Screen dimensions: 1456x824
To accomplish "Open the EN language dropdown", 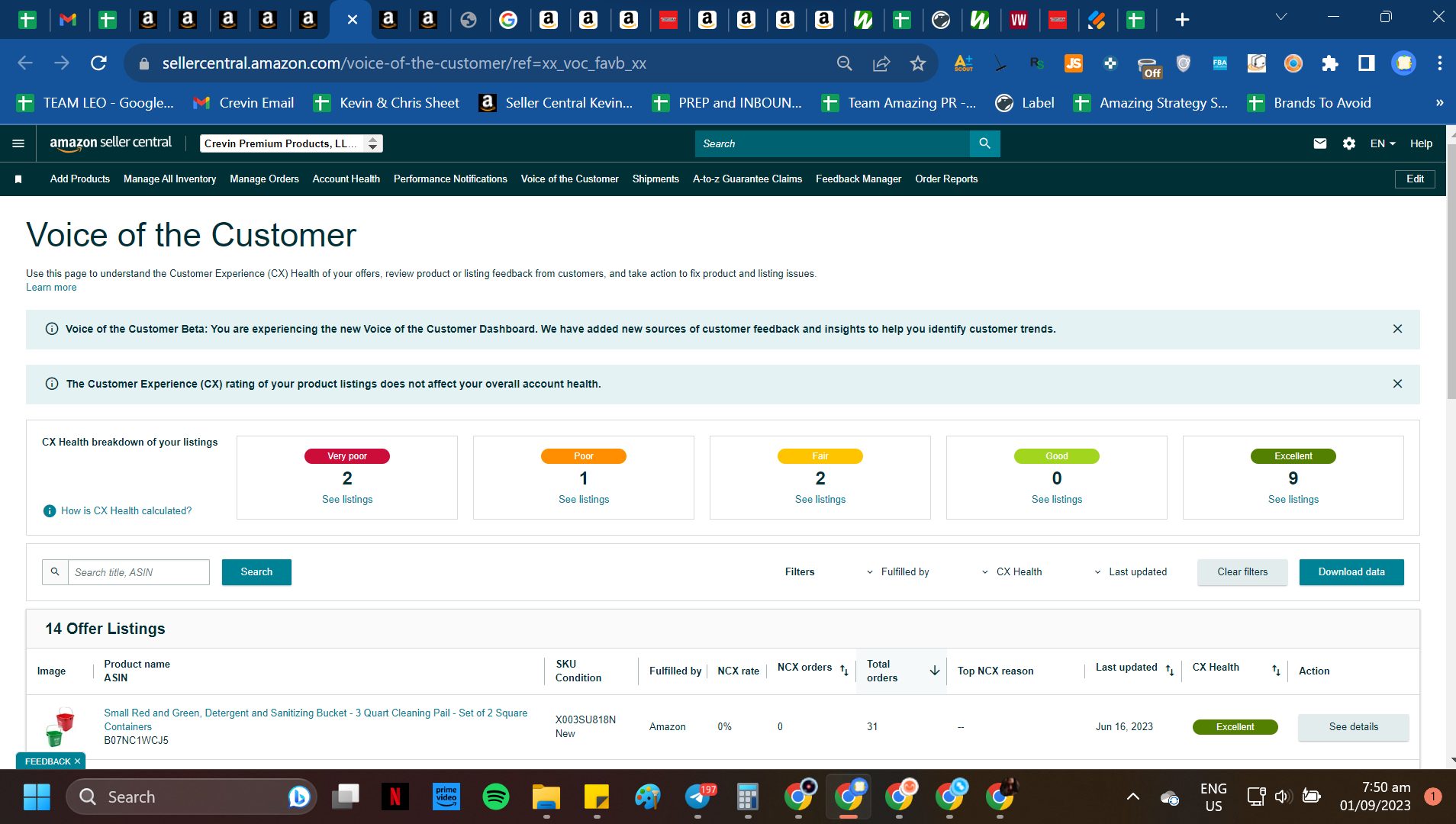I will click(1383, 143).
